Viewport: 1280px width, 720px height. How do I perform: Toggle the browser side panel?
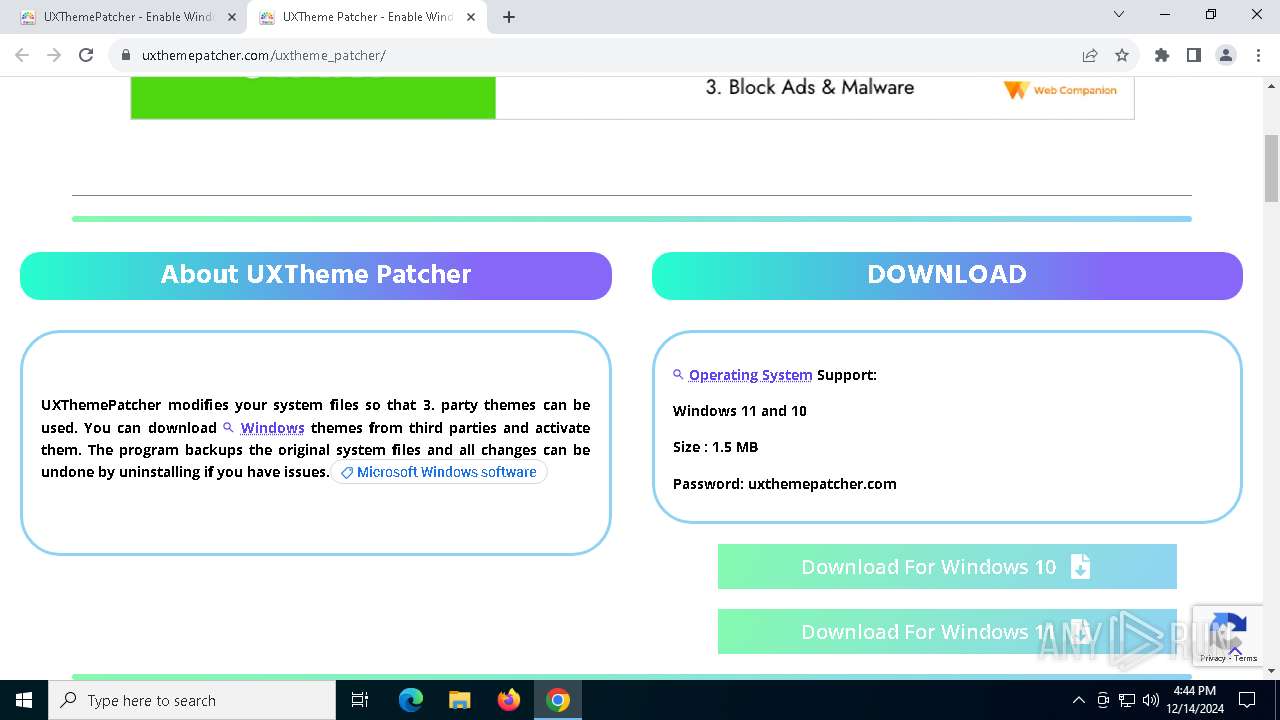[x=1194, y=55]
